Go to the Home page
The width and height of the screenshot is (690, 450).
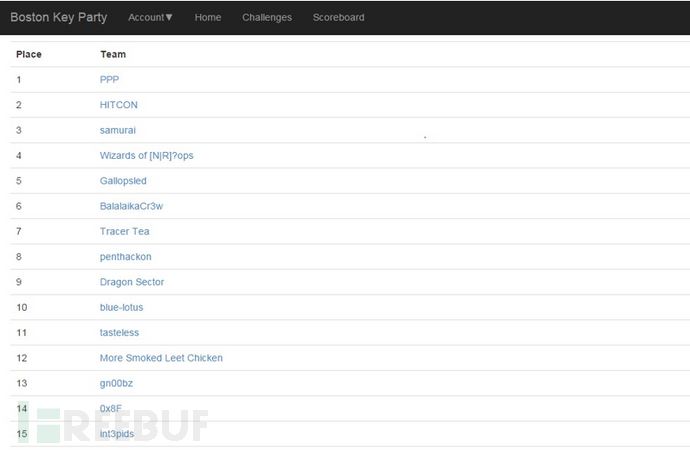click(x=208, y=18)
